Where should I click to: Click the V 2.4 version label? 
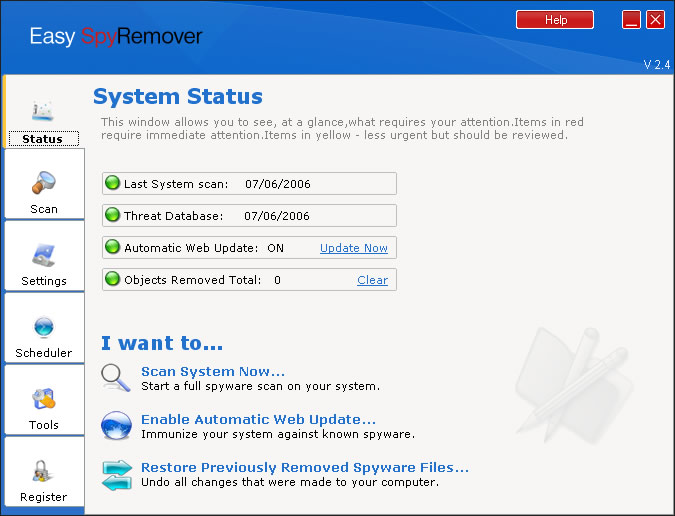(x=656, y=65)
